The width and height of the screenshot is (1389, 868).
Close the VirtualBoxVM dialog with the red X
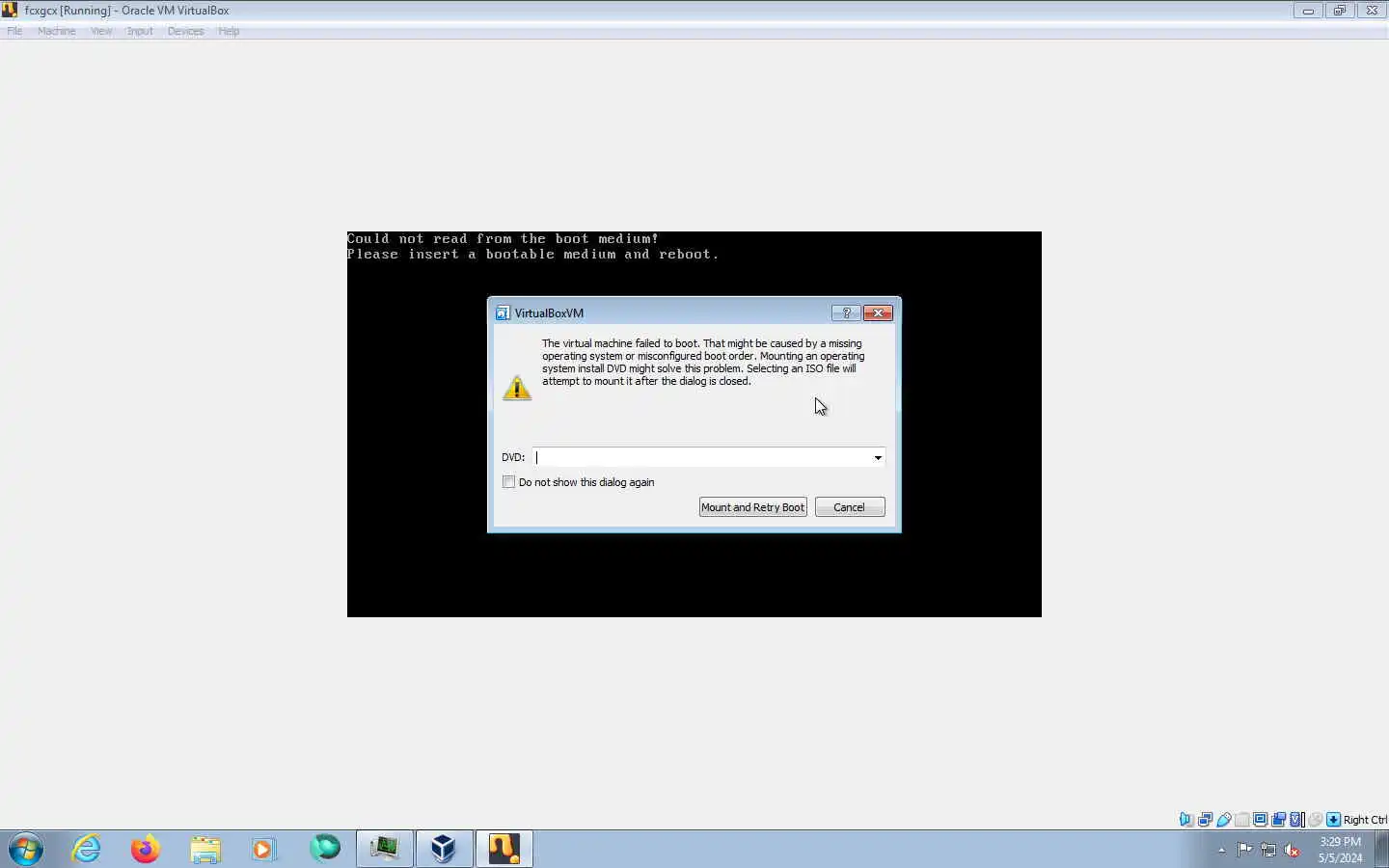tap(878, 312)
